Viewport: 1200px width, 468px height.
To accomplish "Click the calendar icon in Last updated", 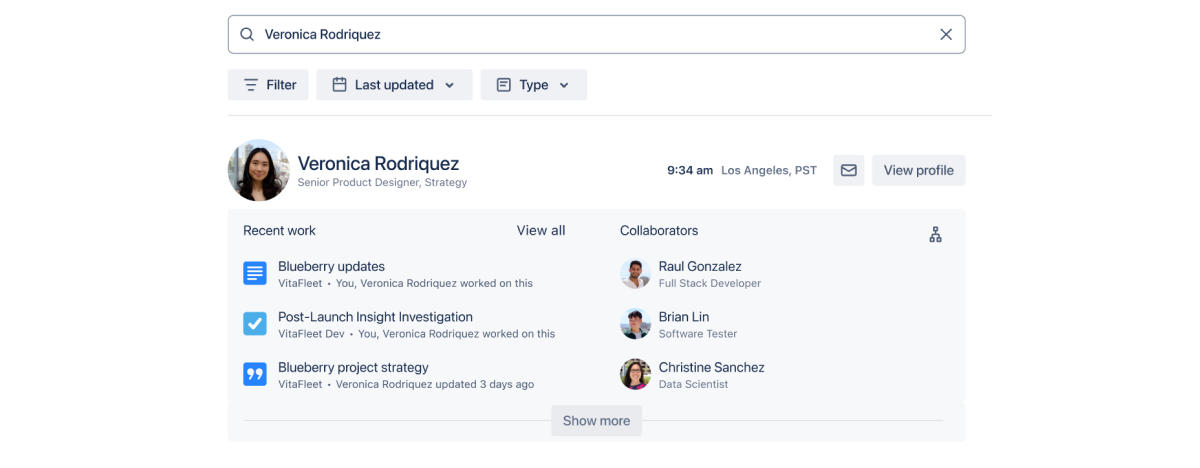I will 339,85.
